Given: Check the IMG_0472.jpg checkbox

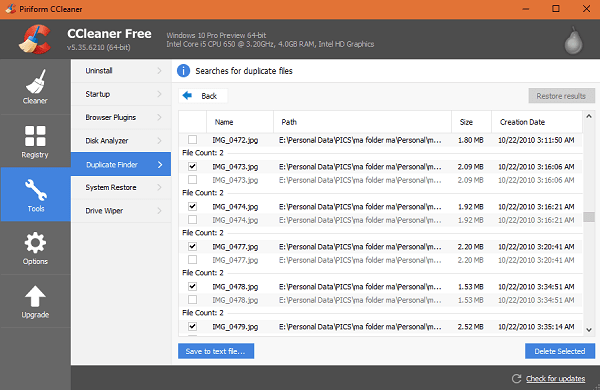Looking at the screenshot, I should (192, 140).
